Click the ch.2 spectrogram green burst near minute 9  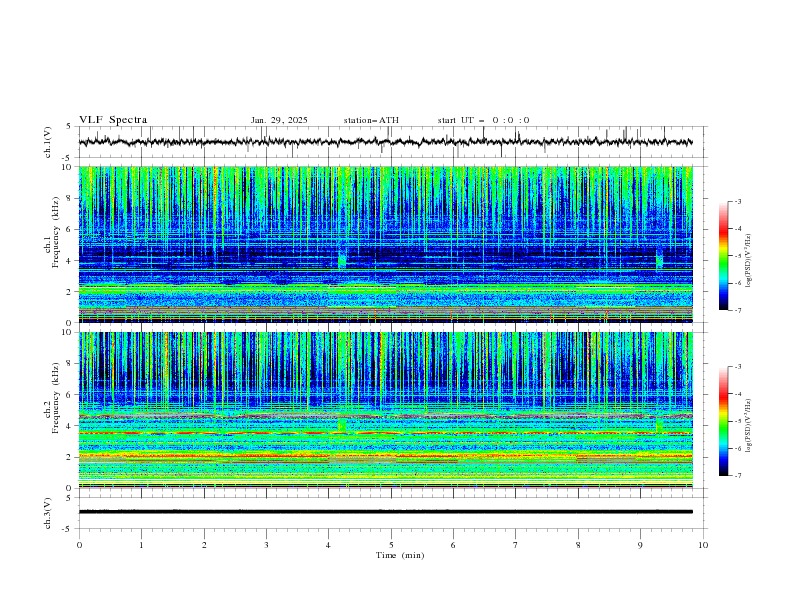click(659, 425)
